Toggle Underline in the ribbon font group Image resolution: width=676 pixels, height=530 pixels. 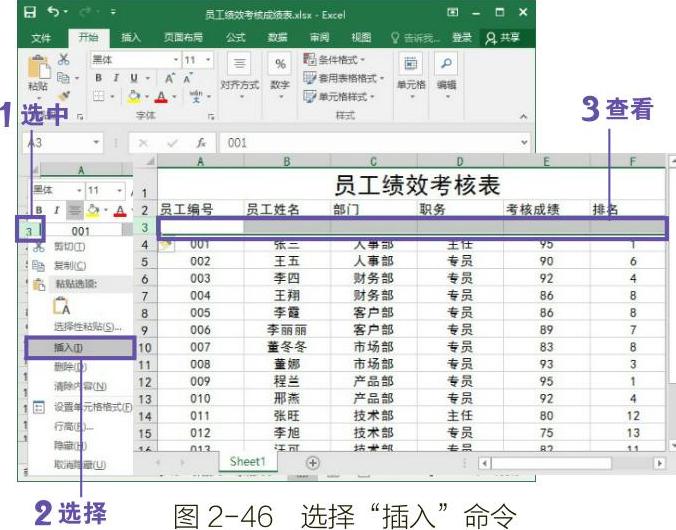point(133,78)
